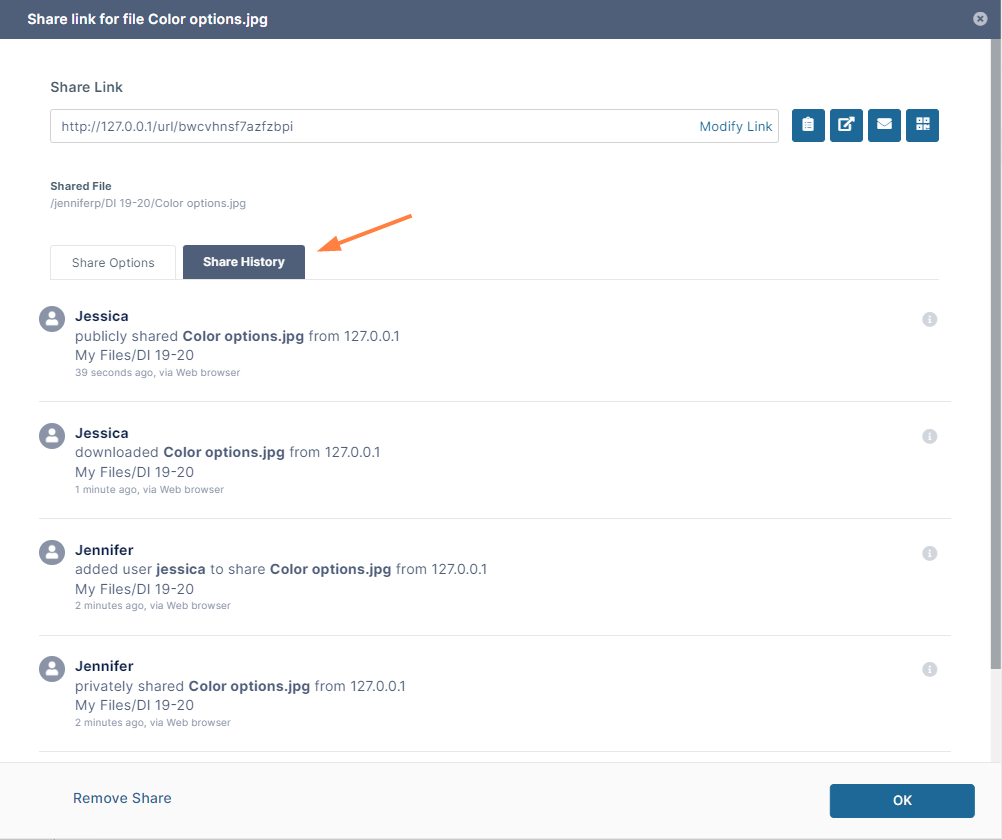Copy share link to clipboard icon
Viewport: 1002px width, 840px height.
(808, 125)
